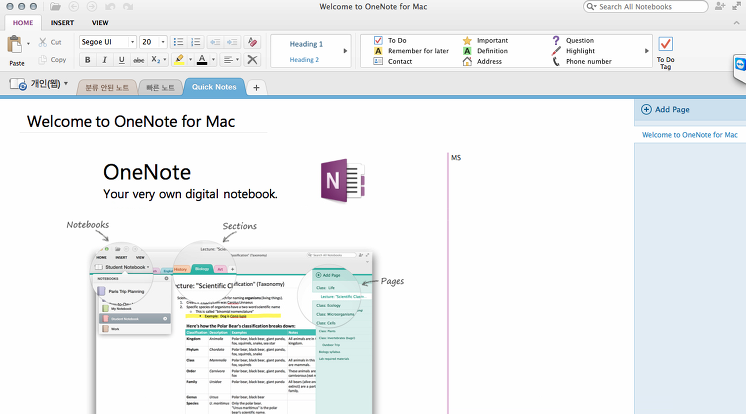Increase the indent level
The height and width of the screenshot is (414, 746).
click(x=232, y=42)
